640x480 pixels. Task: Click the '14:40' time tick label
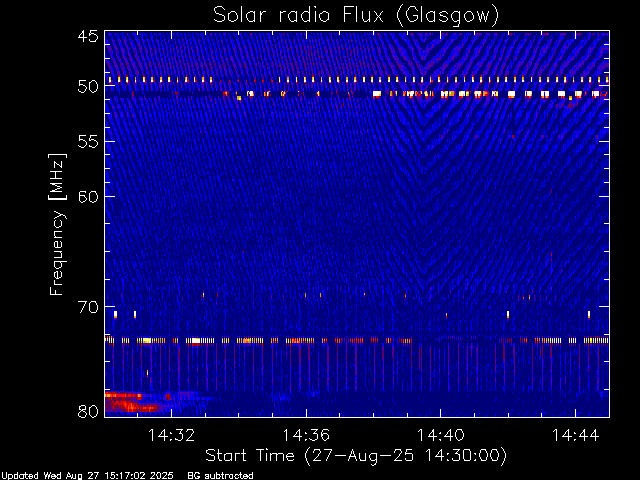tap(440, 435)
